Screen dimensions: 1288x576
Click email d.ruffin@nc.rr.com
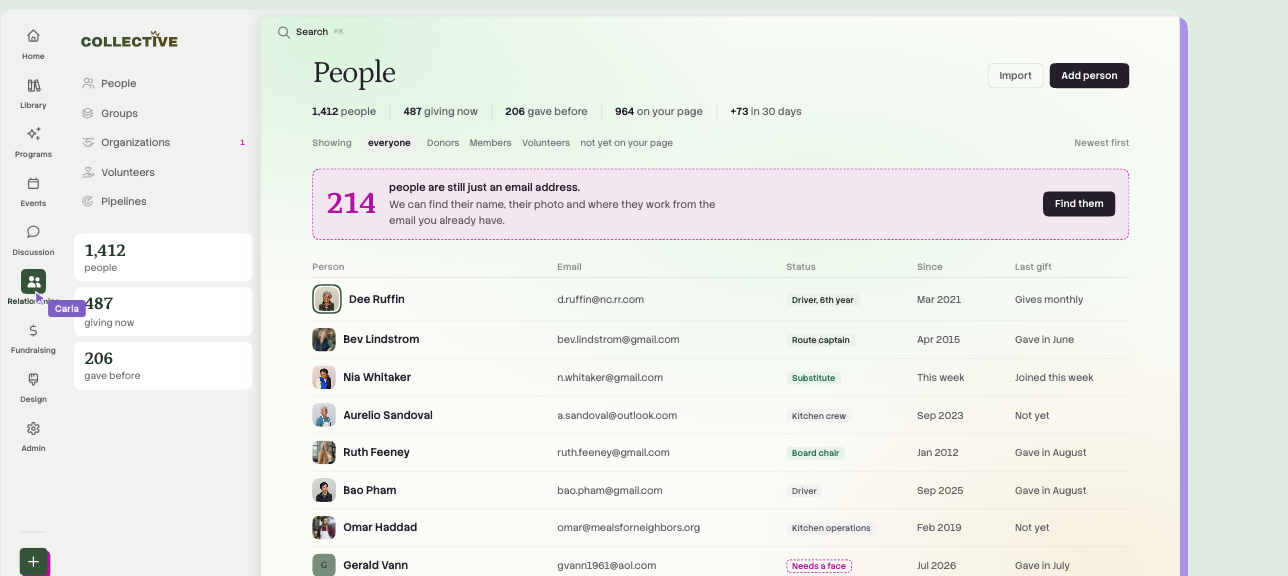coord(600,299)
